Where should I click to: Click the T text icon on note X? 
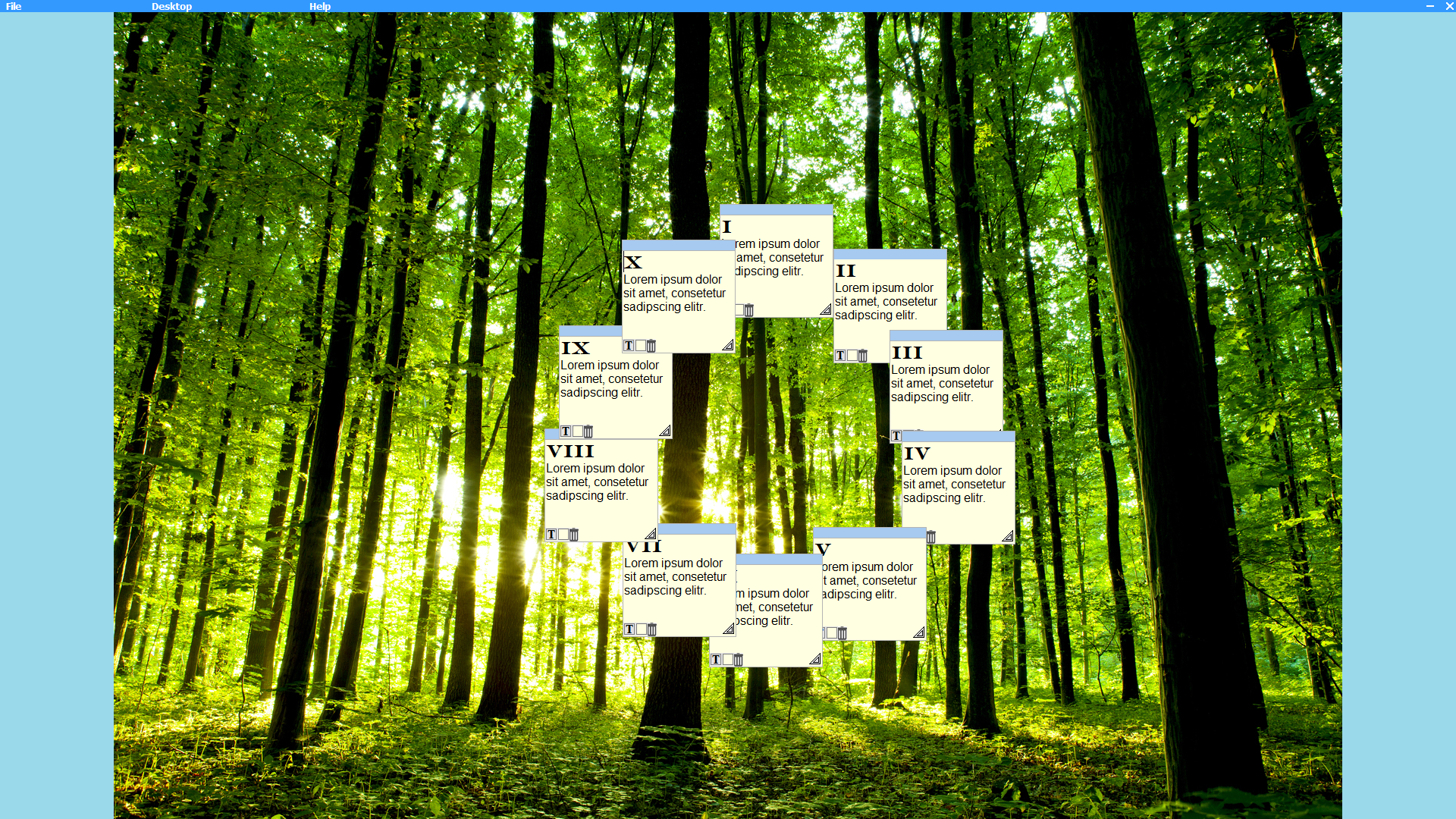point(629,346)
